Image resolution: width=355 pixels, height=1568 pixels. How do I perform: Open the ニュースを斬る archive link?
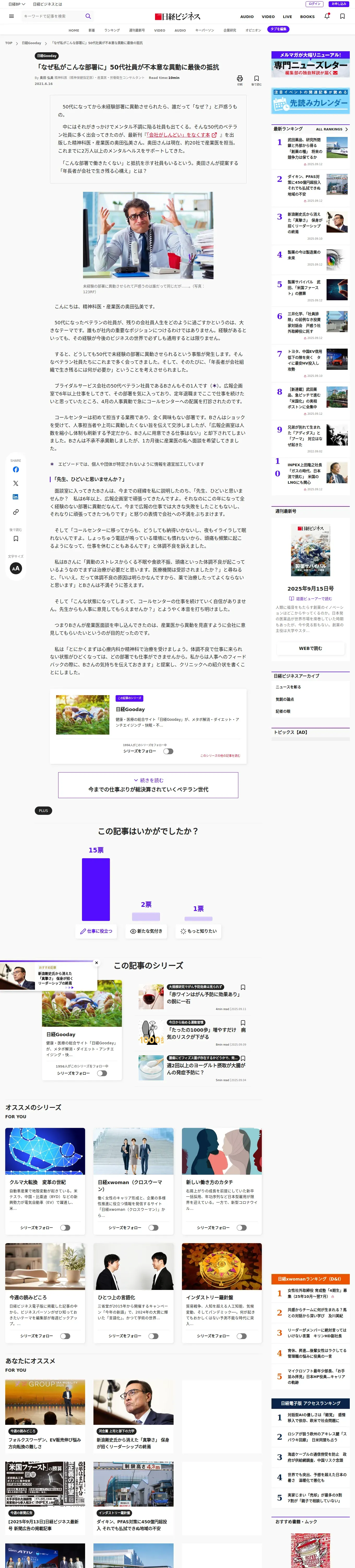tap(288, 687)
